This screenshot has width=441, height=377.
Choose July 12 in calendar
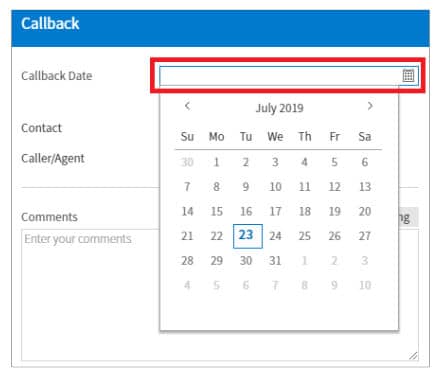point(334,187)
